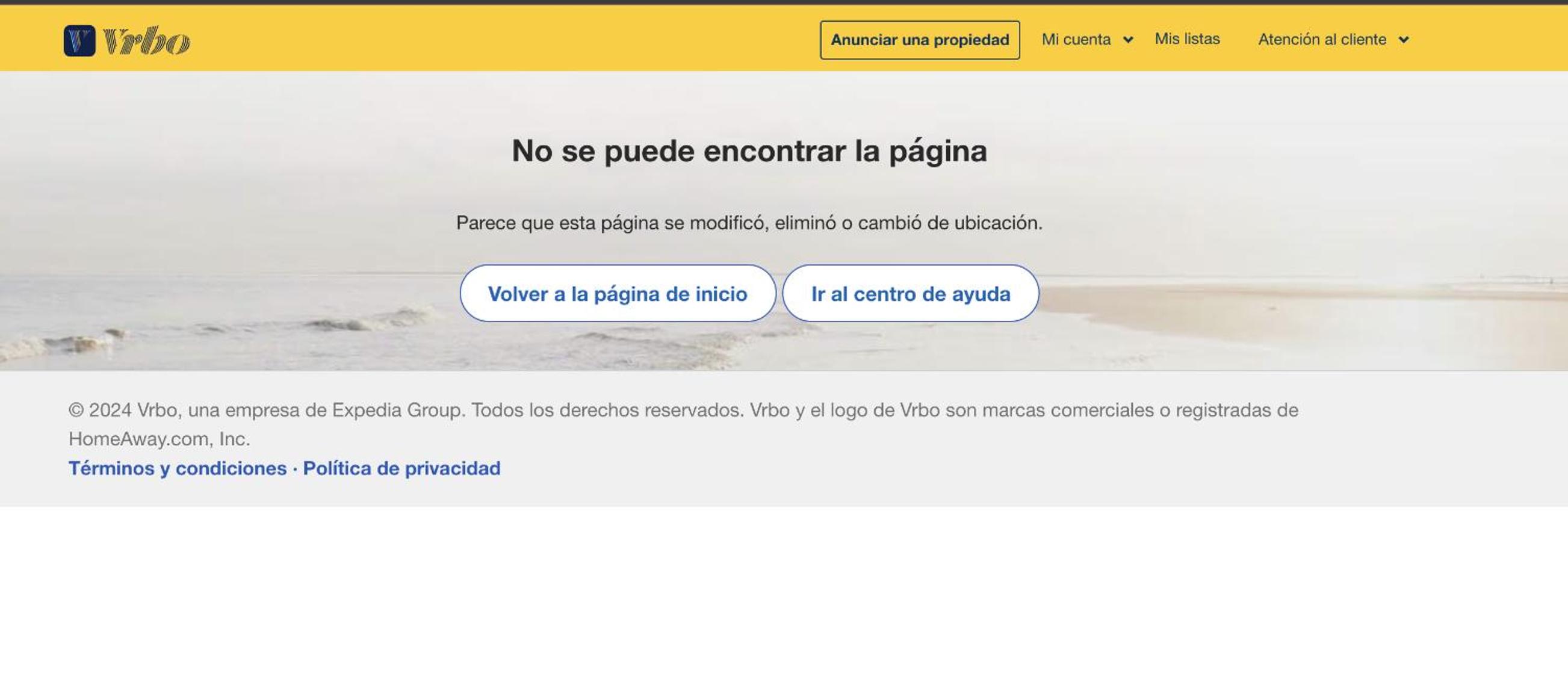Click the Vrbo wordmark in the header
Viewport: 1568px width, 691px height.
point(147,41)
